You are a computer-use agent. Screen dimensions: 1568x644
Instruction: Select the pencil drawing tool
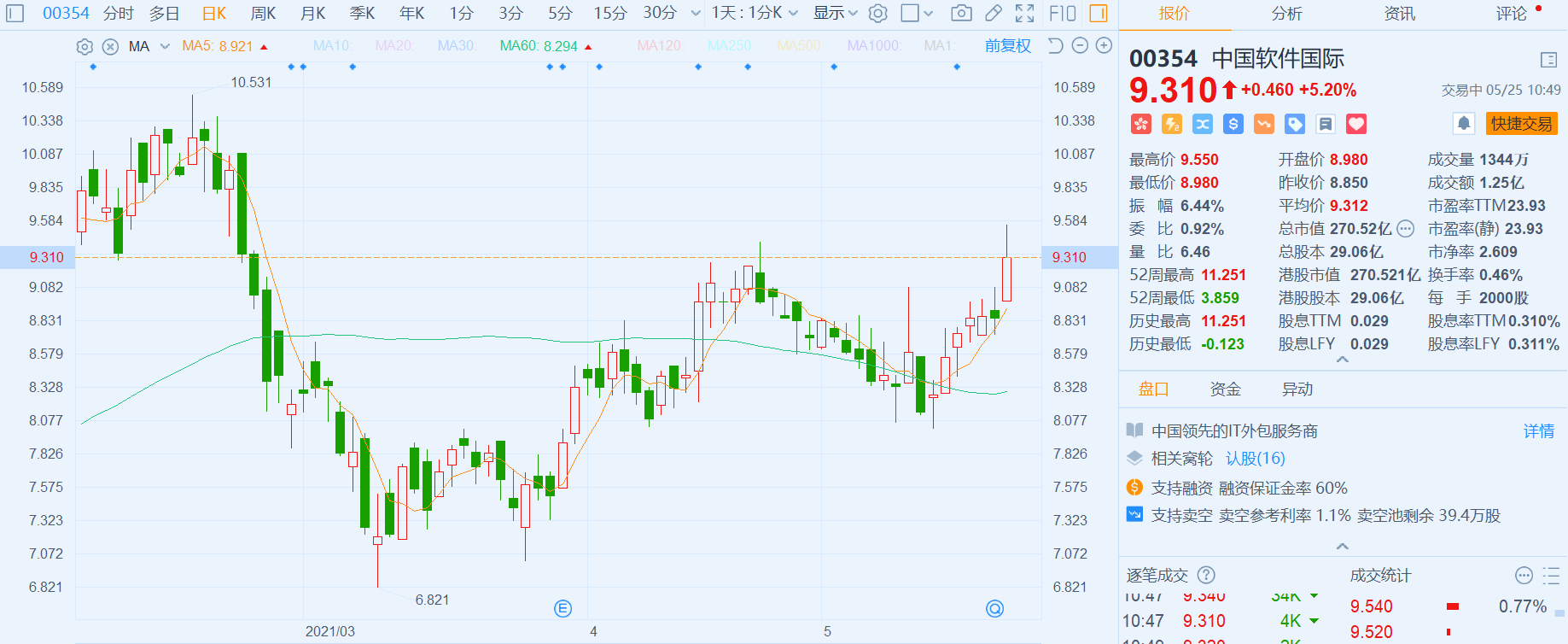coord(993,13)
